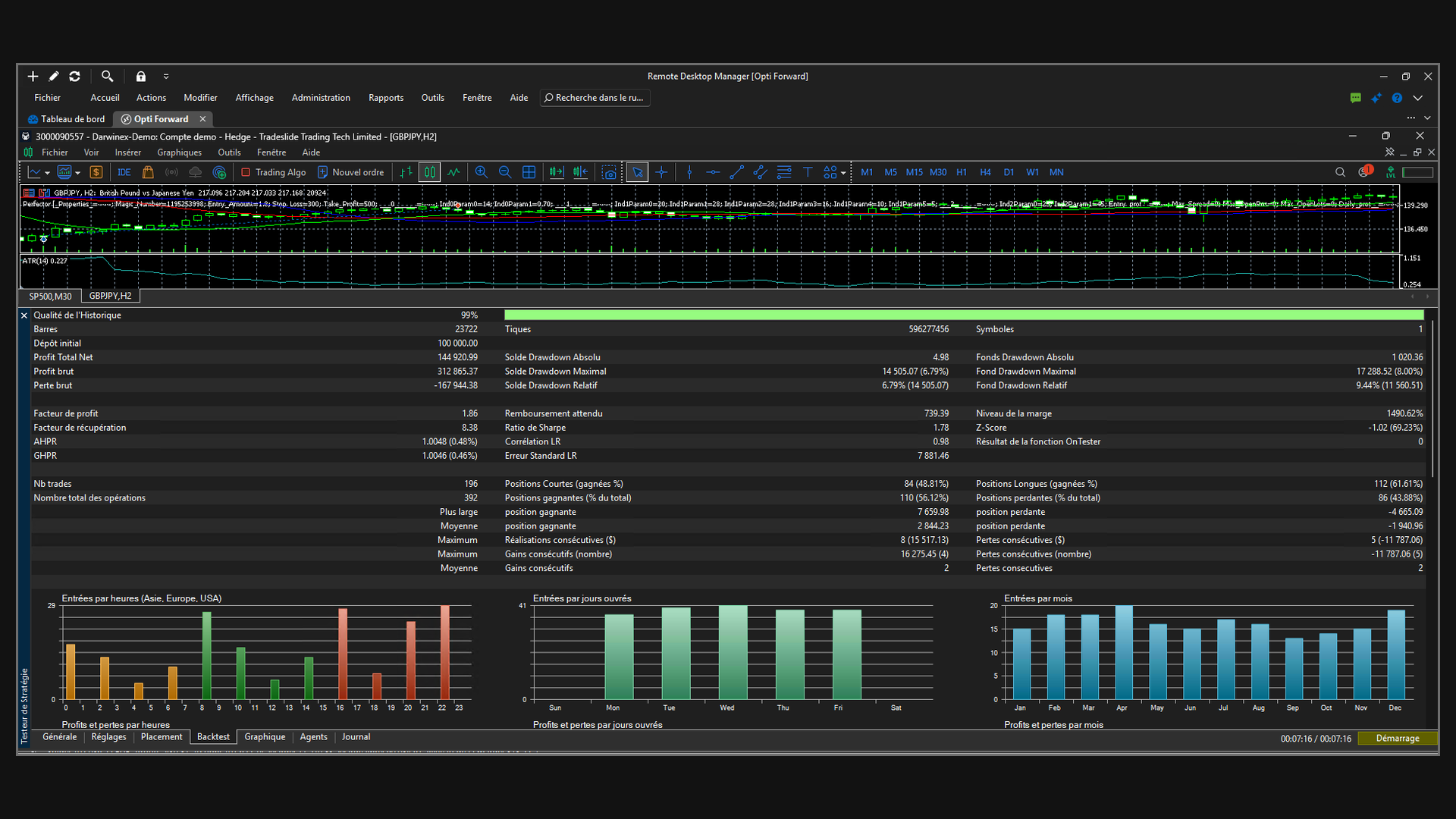Toggle bar chart display mode
Screen dimensions: 1456x819
coord(406,172)
